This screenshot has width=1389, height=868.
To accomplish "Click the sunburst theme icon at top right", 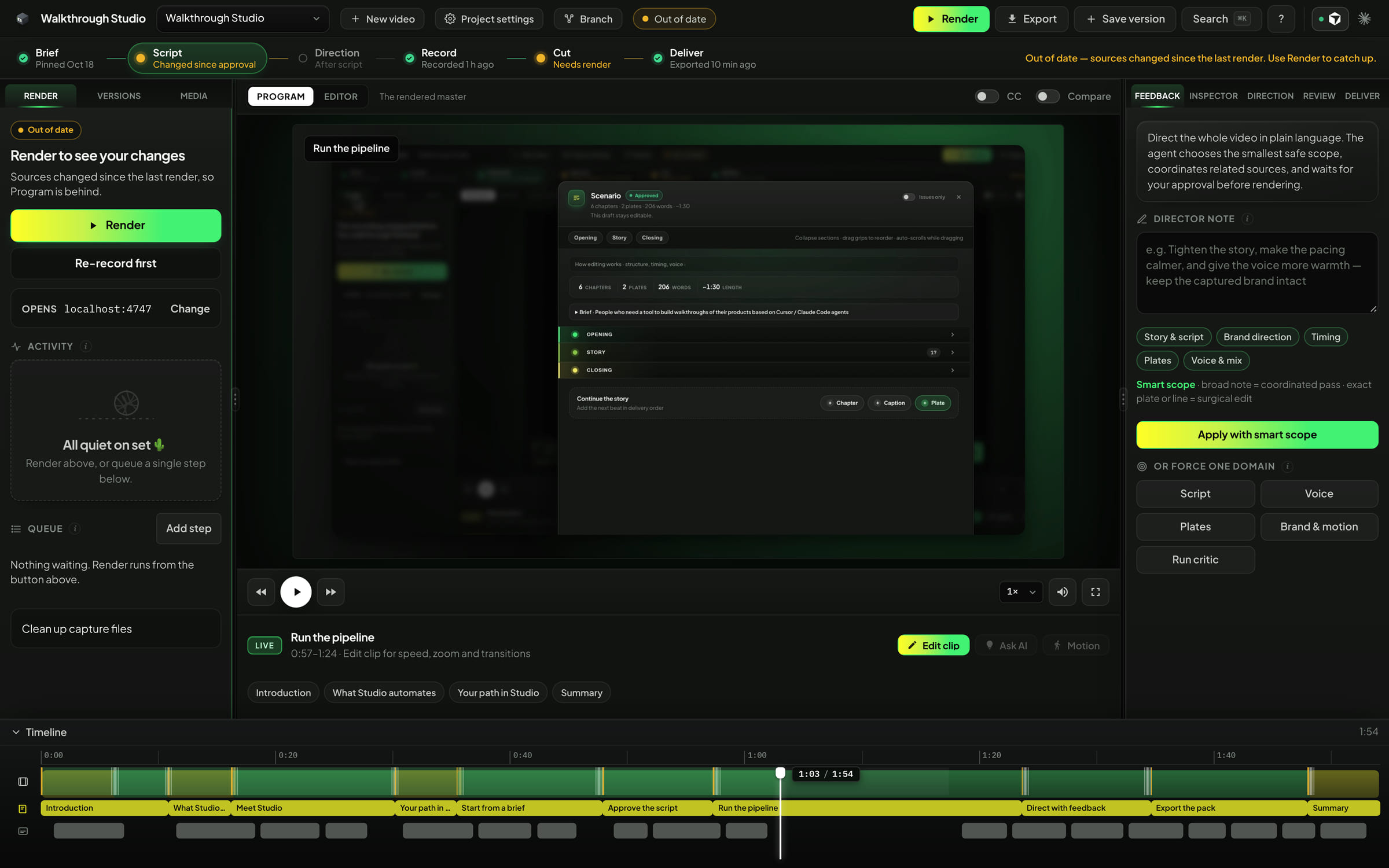I will pyautogui.click(x=1364, y=19).
